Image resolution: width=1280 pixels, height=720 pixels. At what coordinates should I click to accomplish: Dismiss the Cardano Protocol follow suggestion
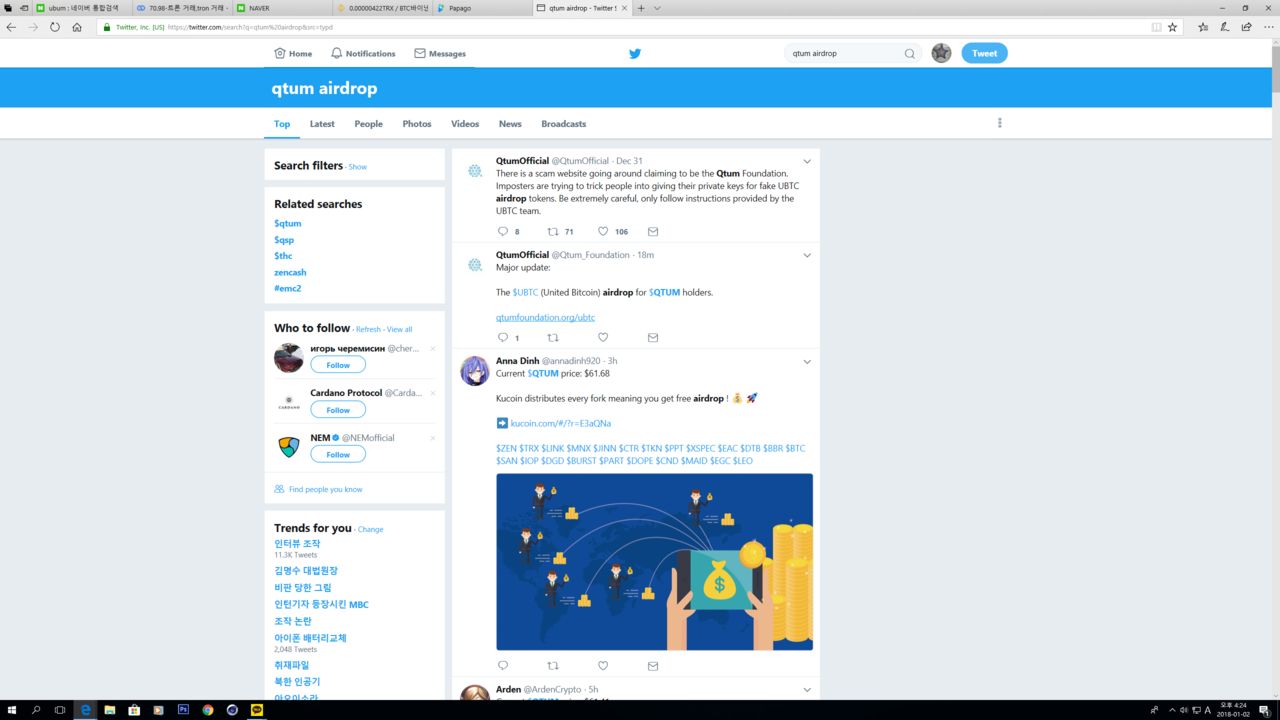pos(432,393)
